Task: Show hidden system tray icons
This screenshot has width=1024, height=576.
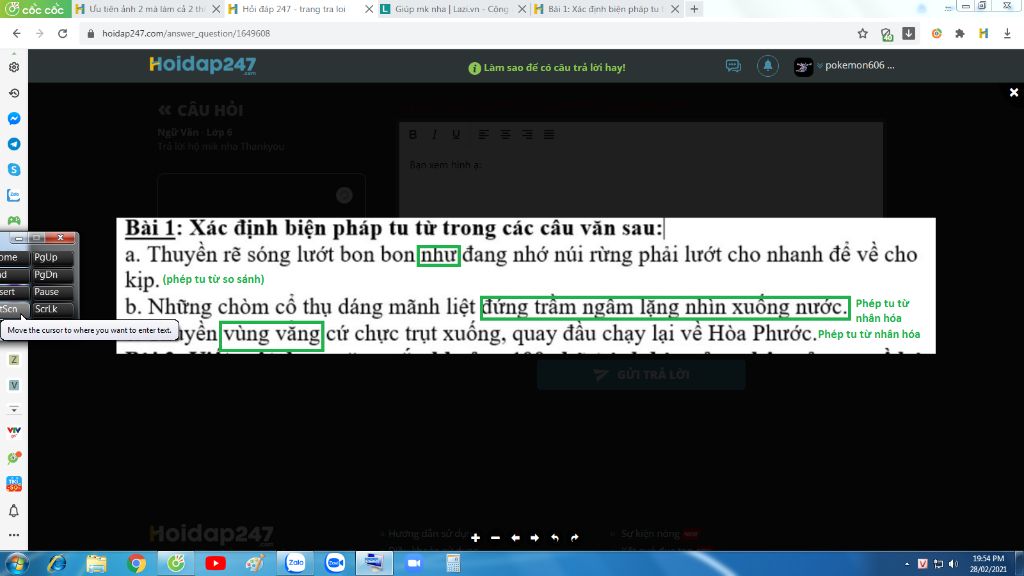Action: pos(906,564)
